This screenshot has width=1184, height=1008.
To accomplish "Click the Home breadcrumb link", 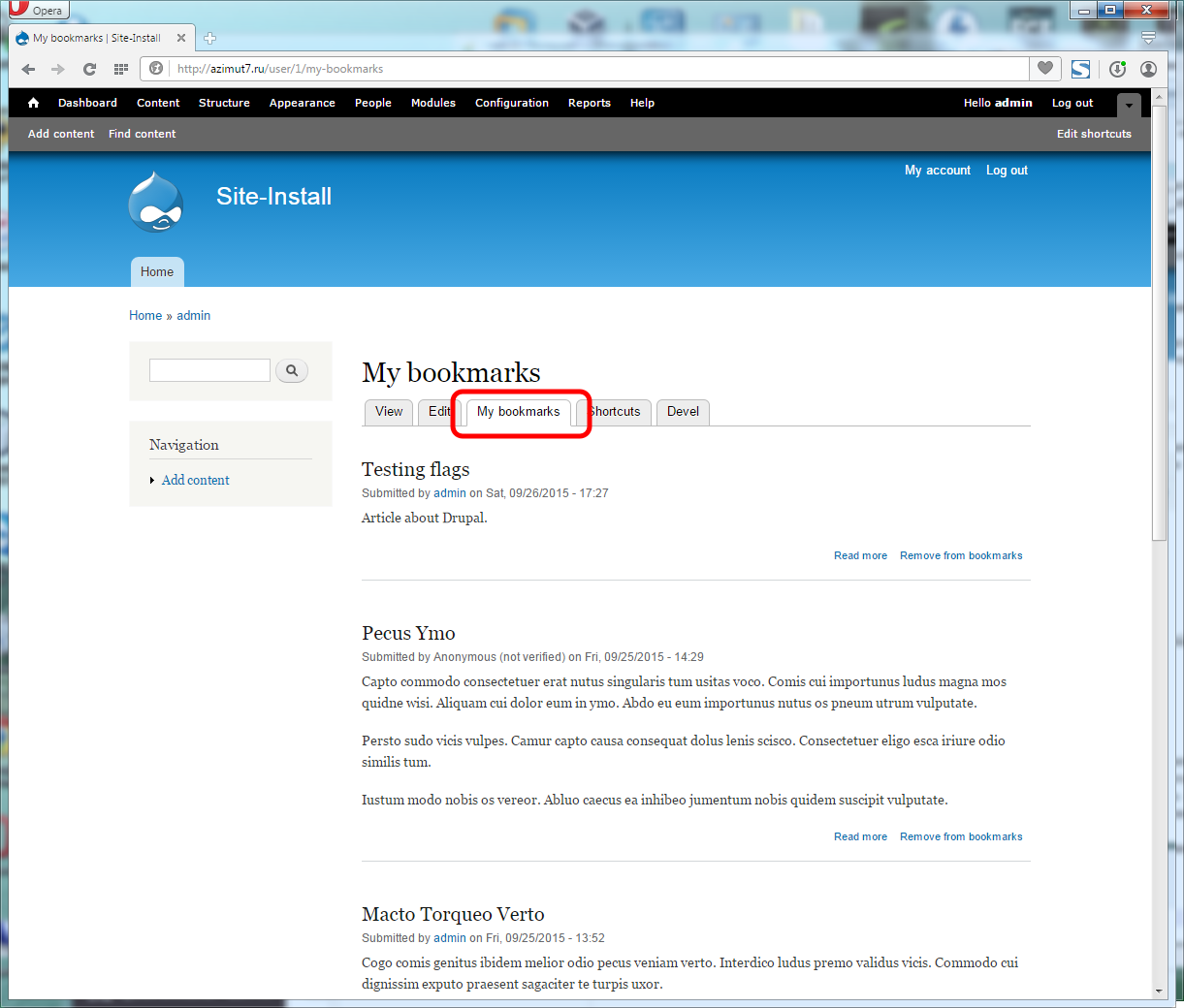I will pos(145,316).
